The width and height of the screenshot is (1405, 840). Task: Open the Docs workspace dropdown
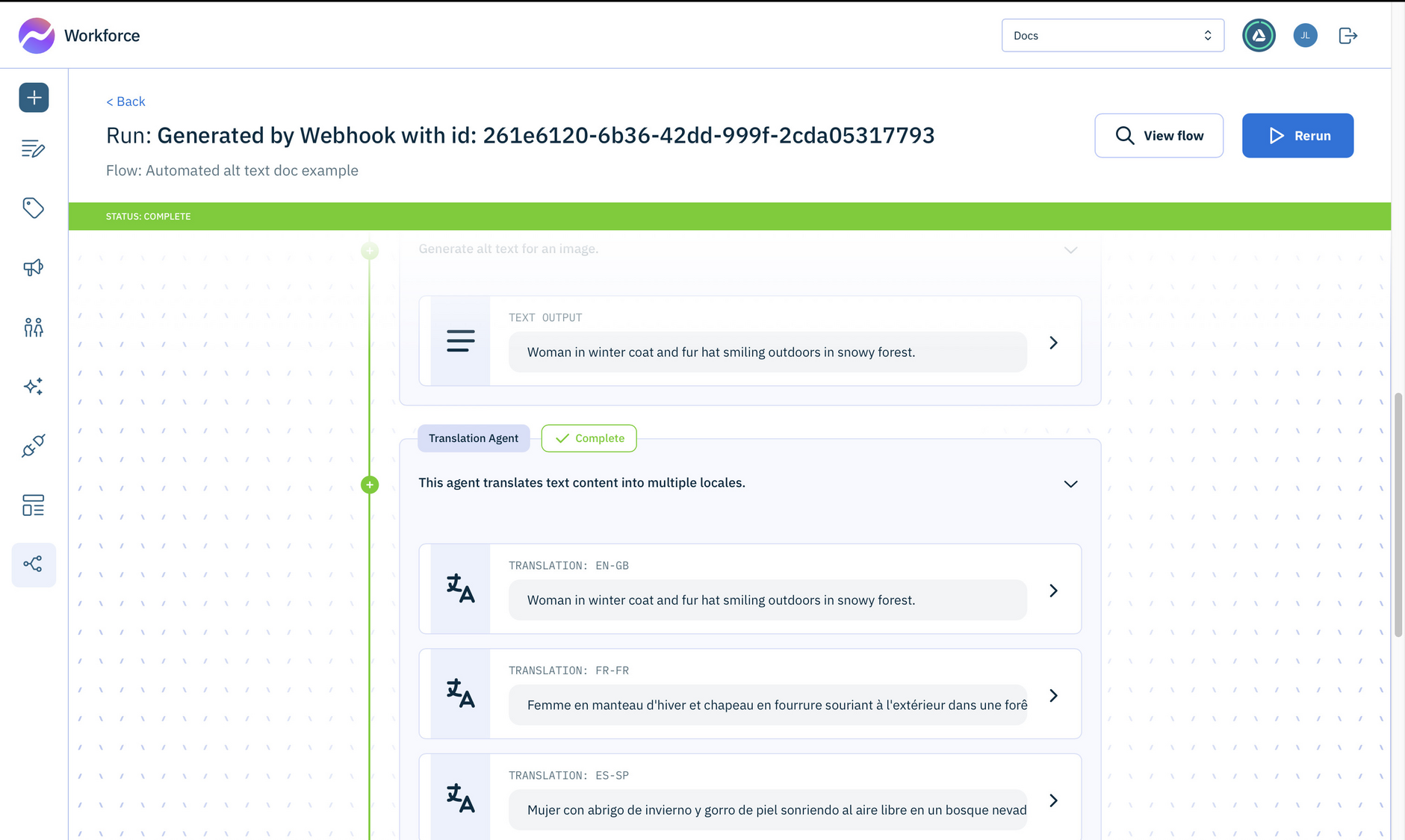click(x=1112, y=36)
